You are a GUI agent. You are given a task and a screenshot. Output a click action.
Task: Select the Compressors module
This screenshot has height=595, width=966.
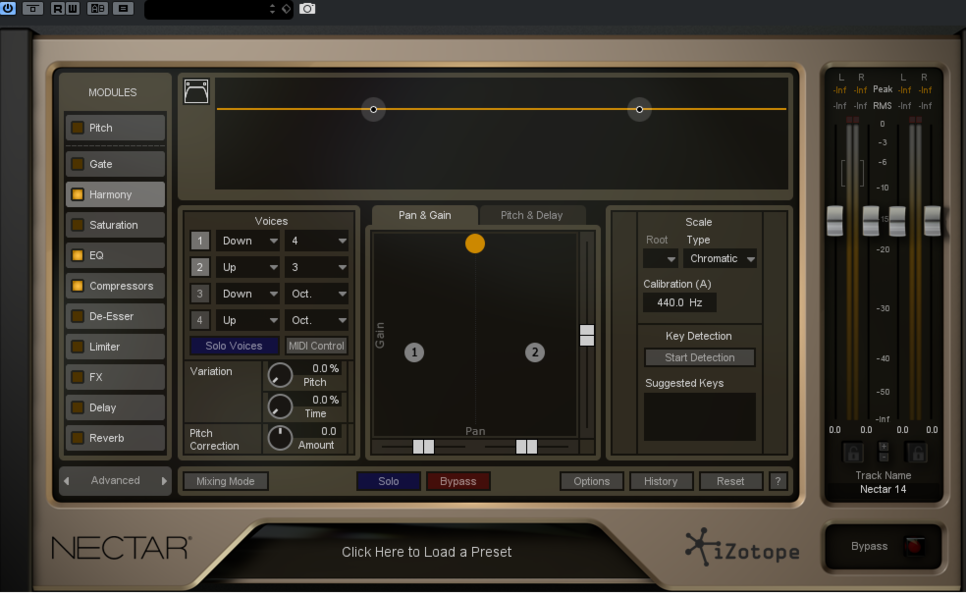115,286
